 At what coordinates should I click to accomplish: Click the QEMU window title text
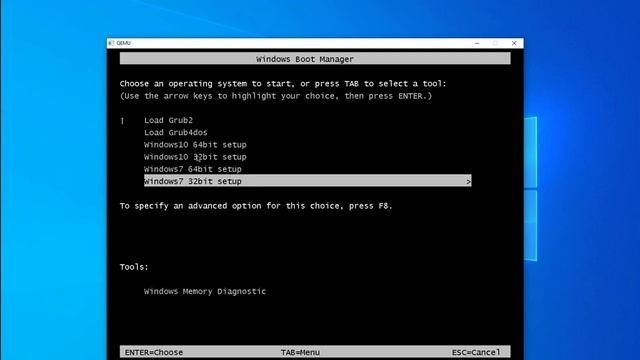click(x=124, y=43)
